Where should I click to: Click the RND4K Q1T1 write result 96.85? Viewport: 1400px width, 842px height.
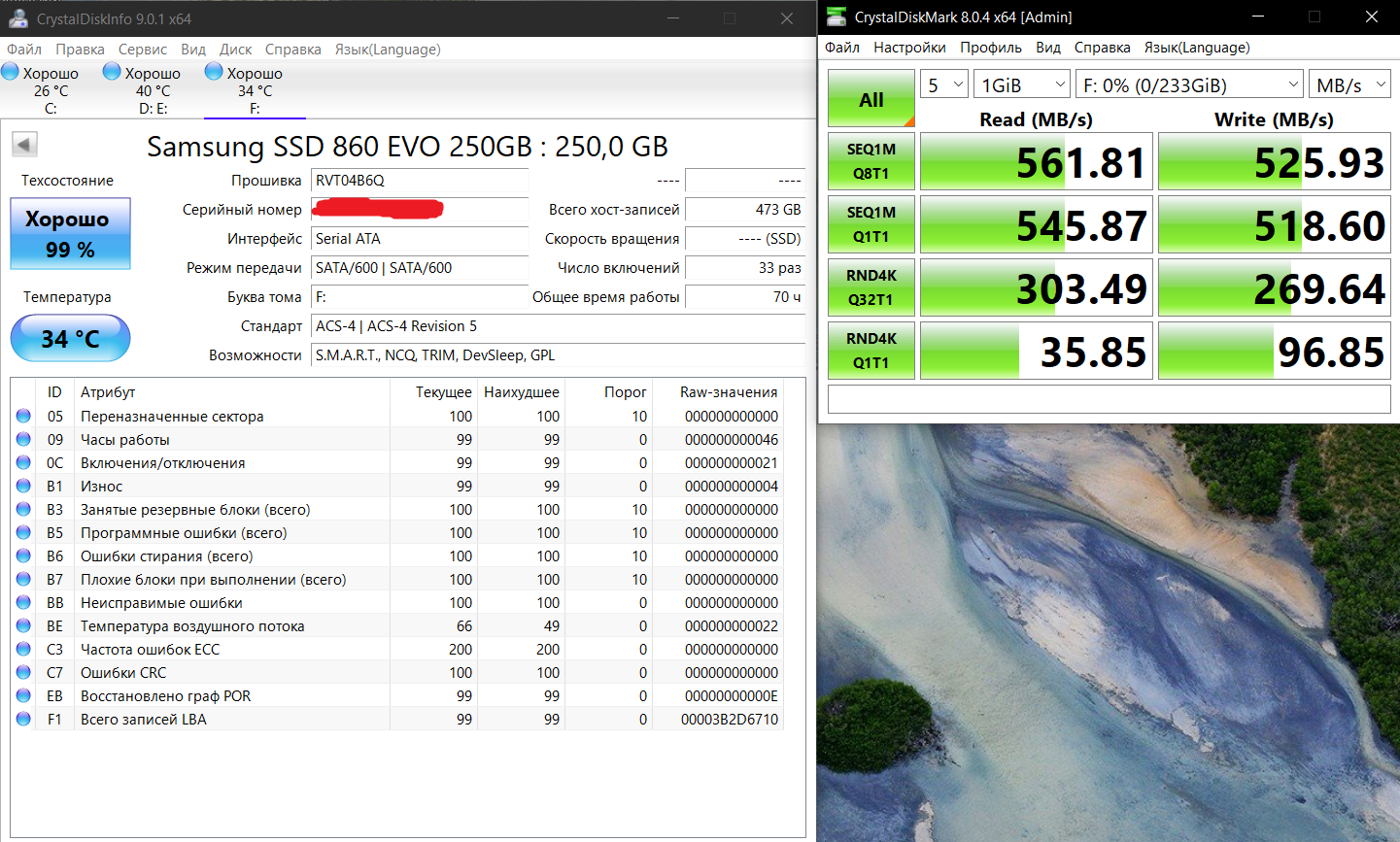(1275, 351)
